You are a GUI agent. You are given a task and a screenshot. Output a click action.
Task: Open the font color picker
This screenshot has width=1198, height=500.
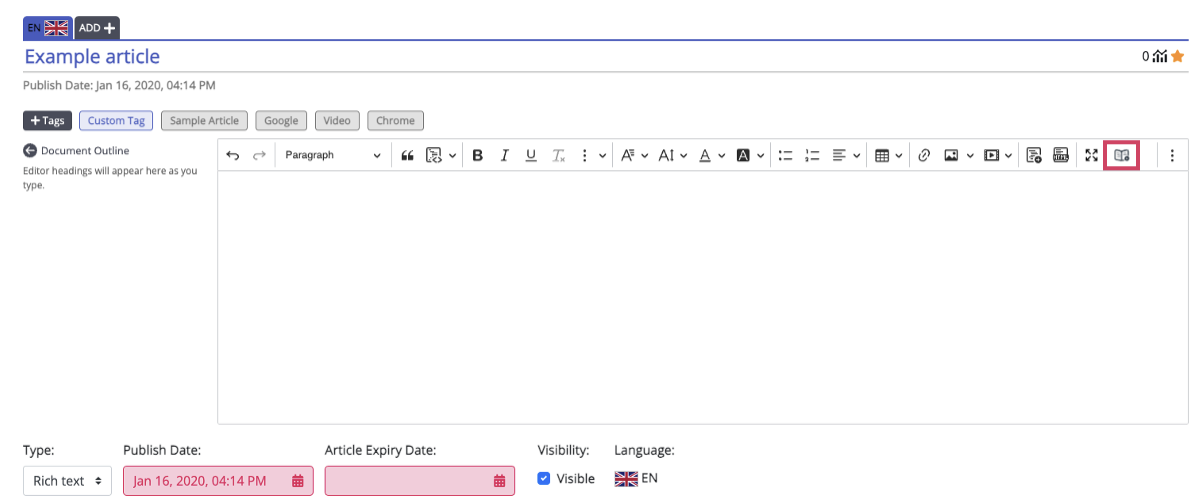[711, 156]
